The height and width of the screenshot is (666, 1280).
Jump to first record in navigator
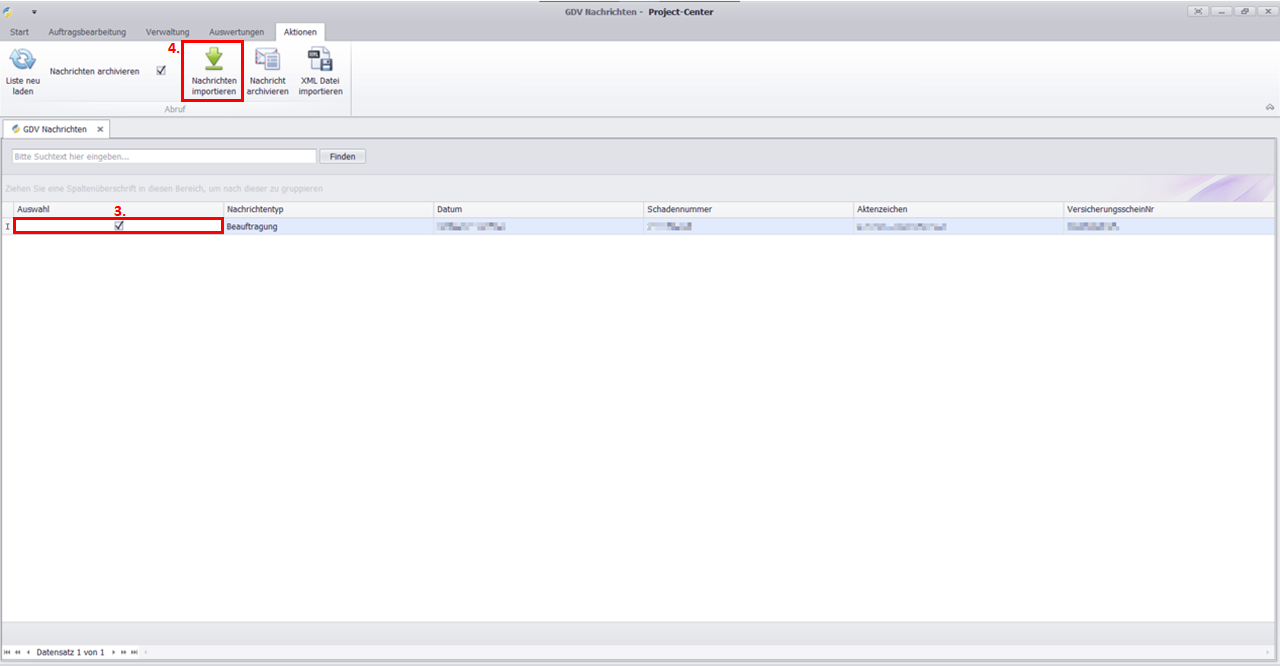tap(8, 652)
